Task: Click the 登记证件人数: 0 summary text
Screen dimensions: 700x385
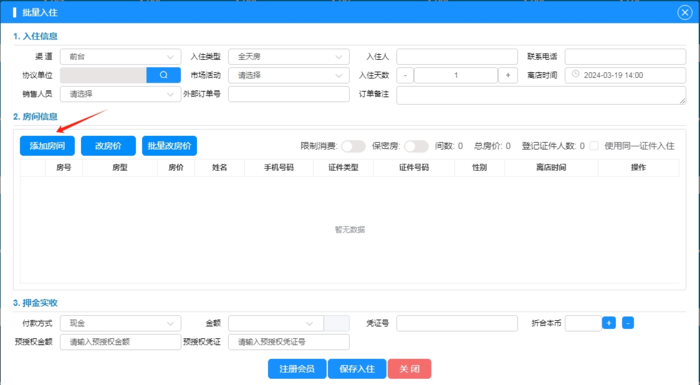Action: coord(553,146)
